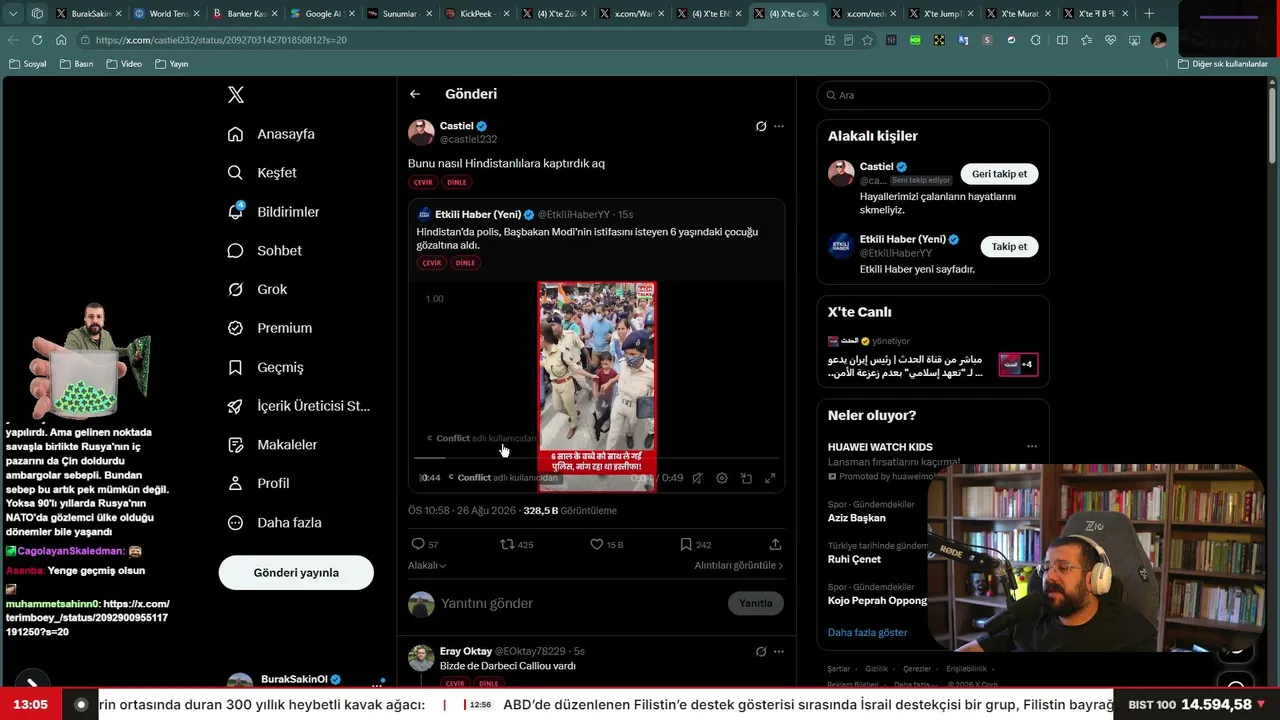Image resolution: width=1280 pixels, height=720 pixels.
Task: Click the browser home icon
Action: (x=61, y=40)
